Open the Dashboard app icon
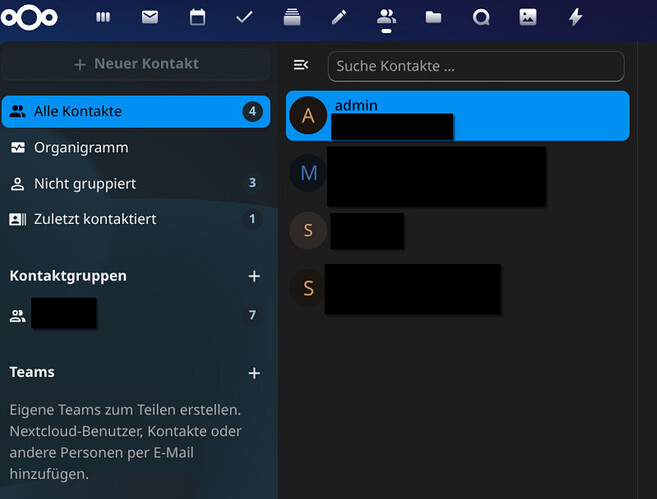657x499 pixels. pos(103,17)
